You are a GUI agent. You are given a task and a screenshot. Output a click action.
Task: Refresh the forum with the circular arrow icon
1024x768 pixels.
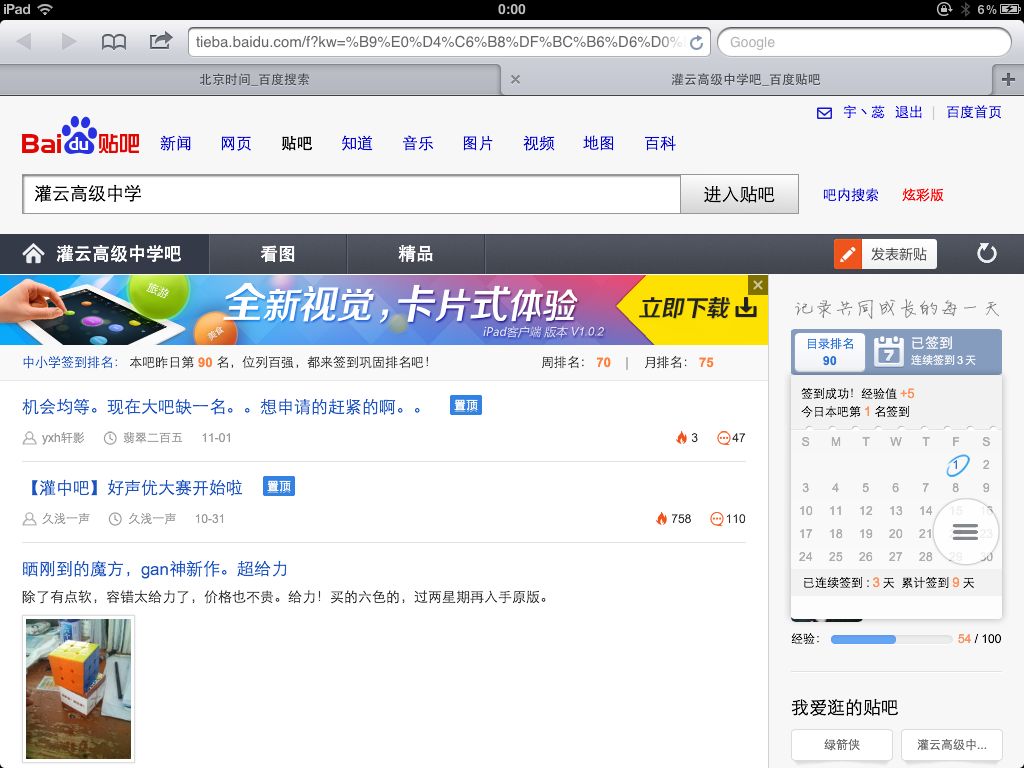(986, 253)
